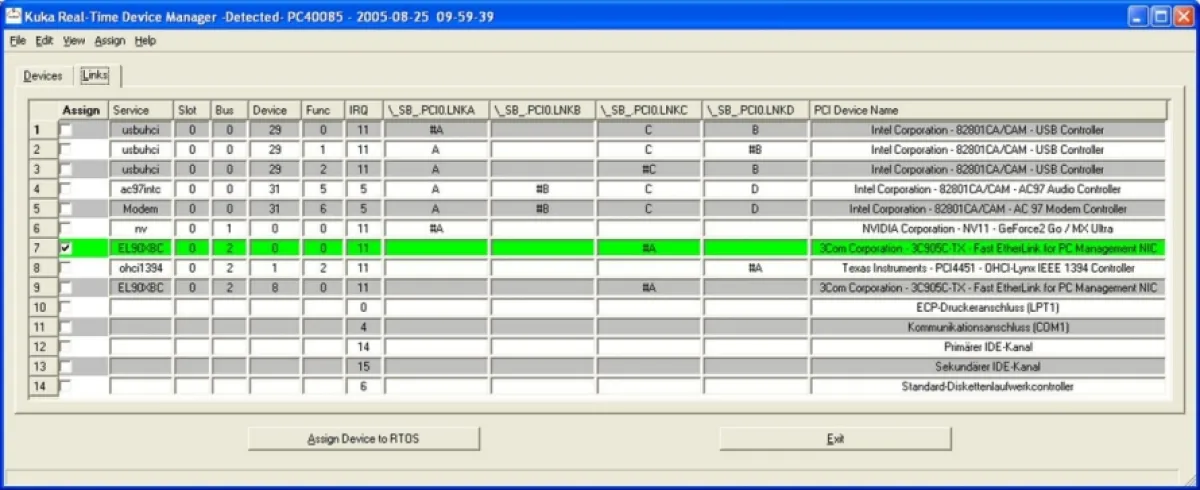
Task: Open the View menu
Action: tap(74, 41)
